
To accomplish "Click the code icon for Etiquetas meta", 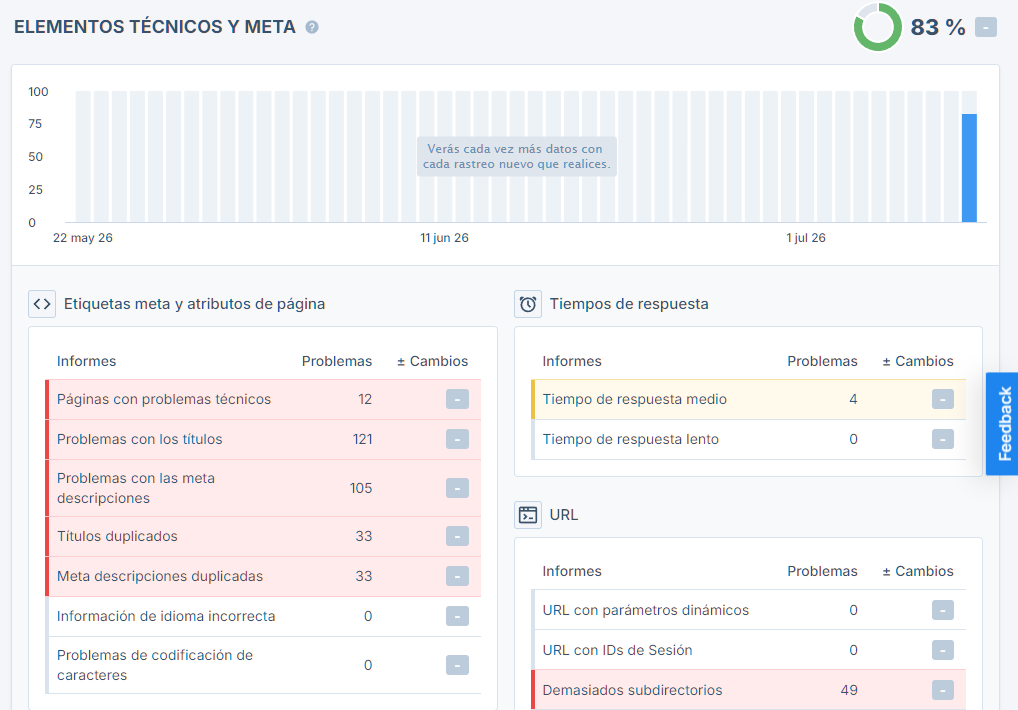I will pyautogui.click(x=42, y=304).
